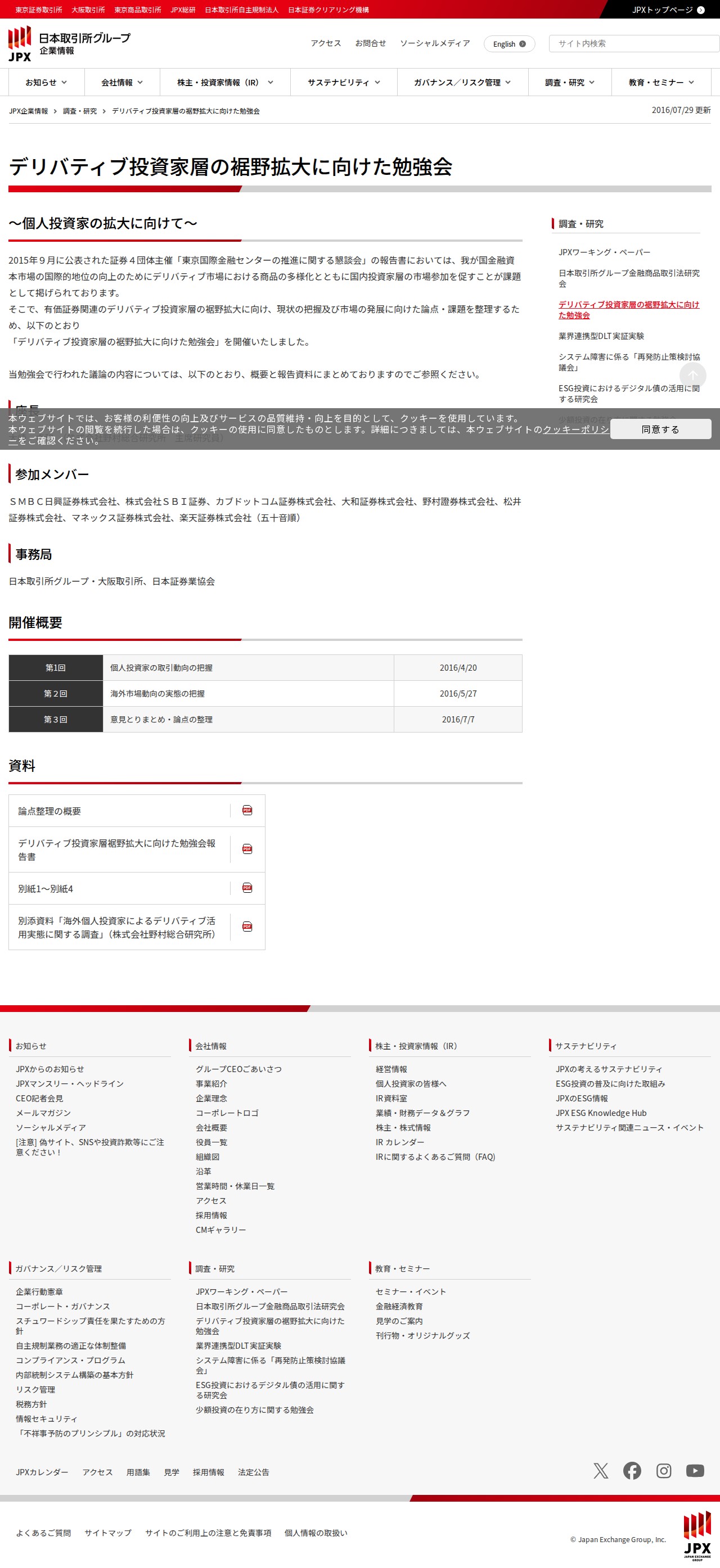Expand the 教育・セミナー navigation menu
The image size is (720, 1568).
click(661, 82)
